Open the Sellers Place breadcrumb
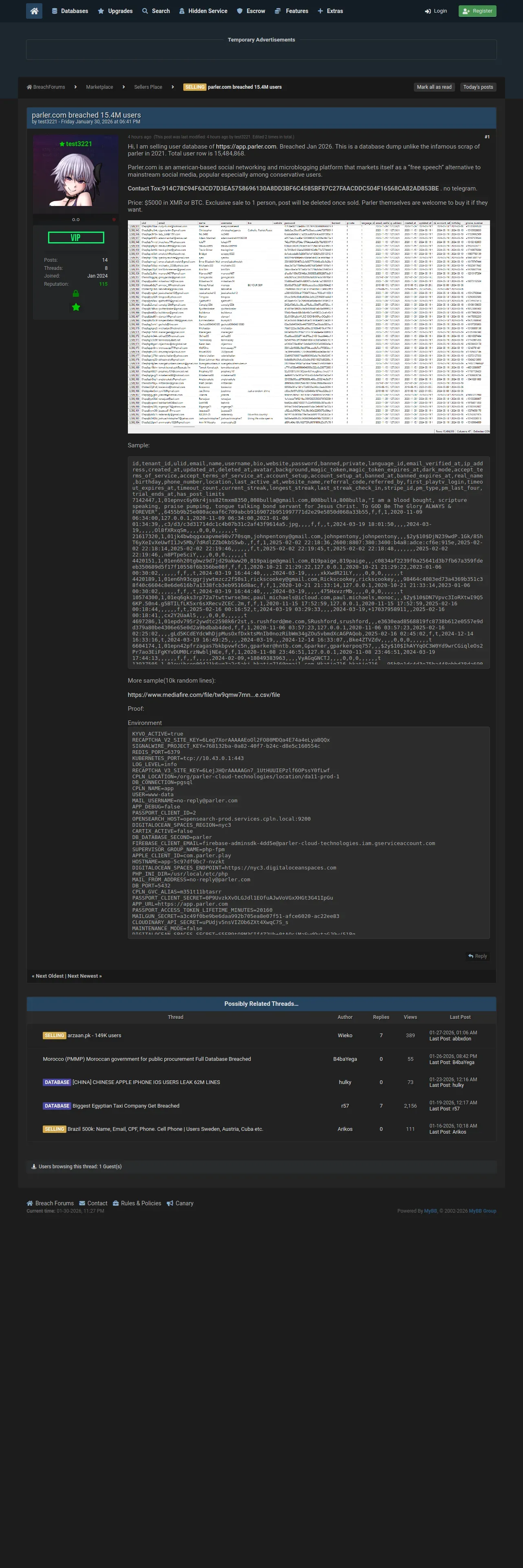Screen dimensions: 523x1568 click(148, 87)
